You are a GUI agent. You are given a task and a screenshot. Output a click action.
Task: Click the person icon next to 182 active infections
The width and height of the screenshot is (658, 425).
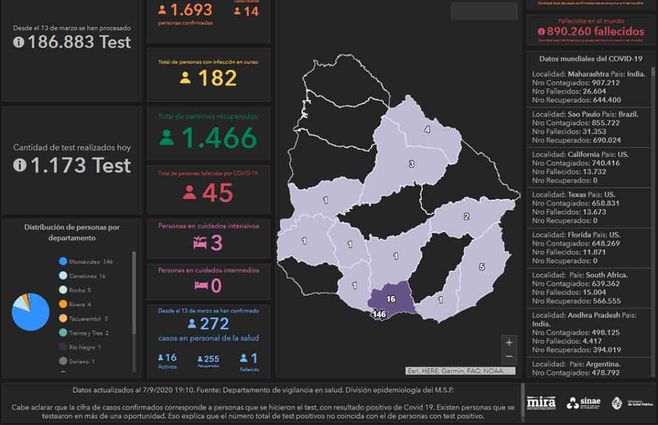point(185,78)
